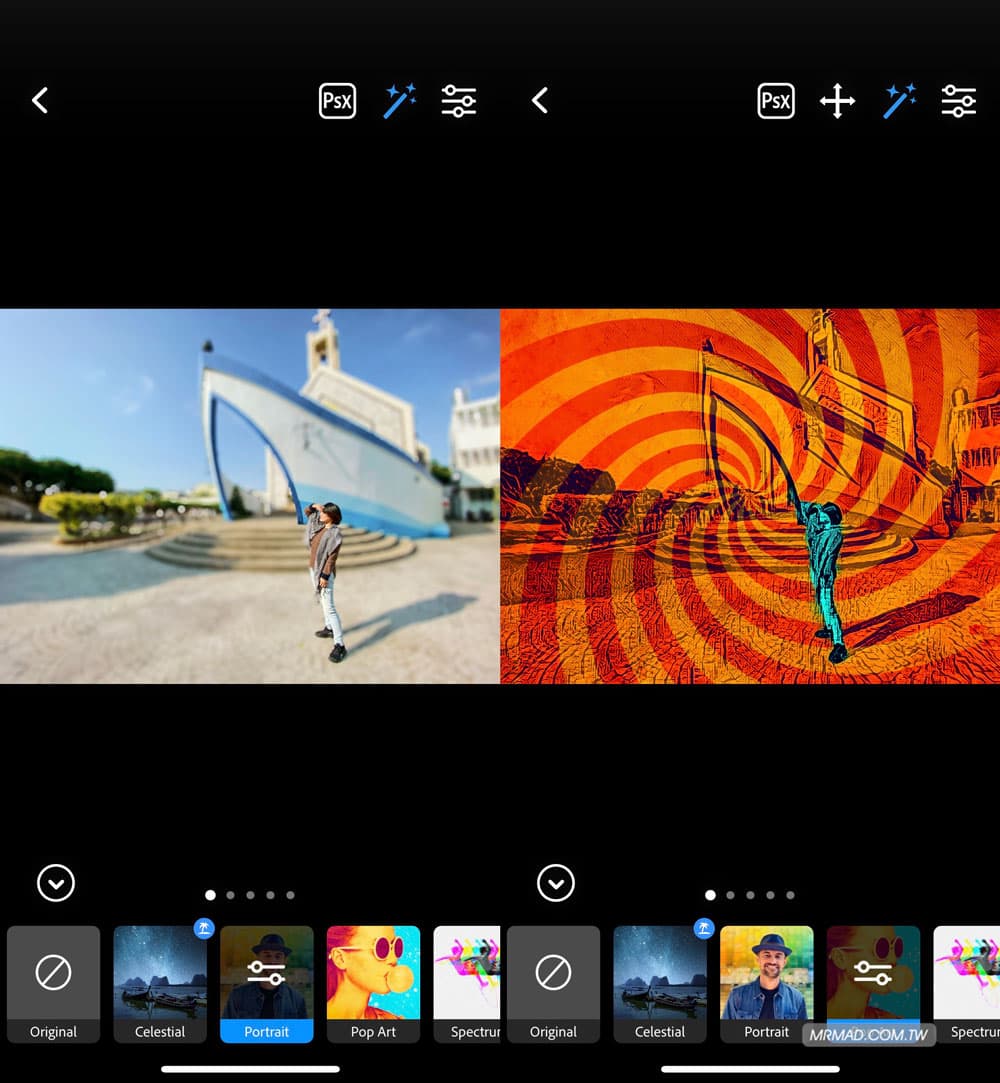The width and height of the screenshot is (1000, 1083).
Task: Choose Spectrum filter on left screen
Action: click(x=467, y=984)
